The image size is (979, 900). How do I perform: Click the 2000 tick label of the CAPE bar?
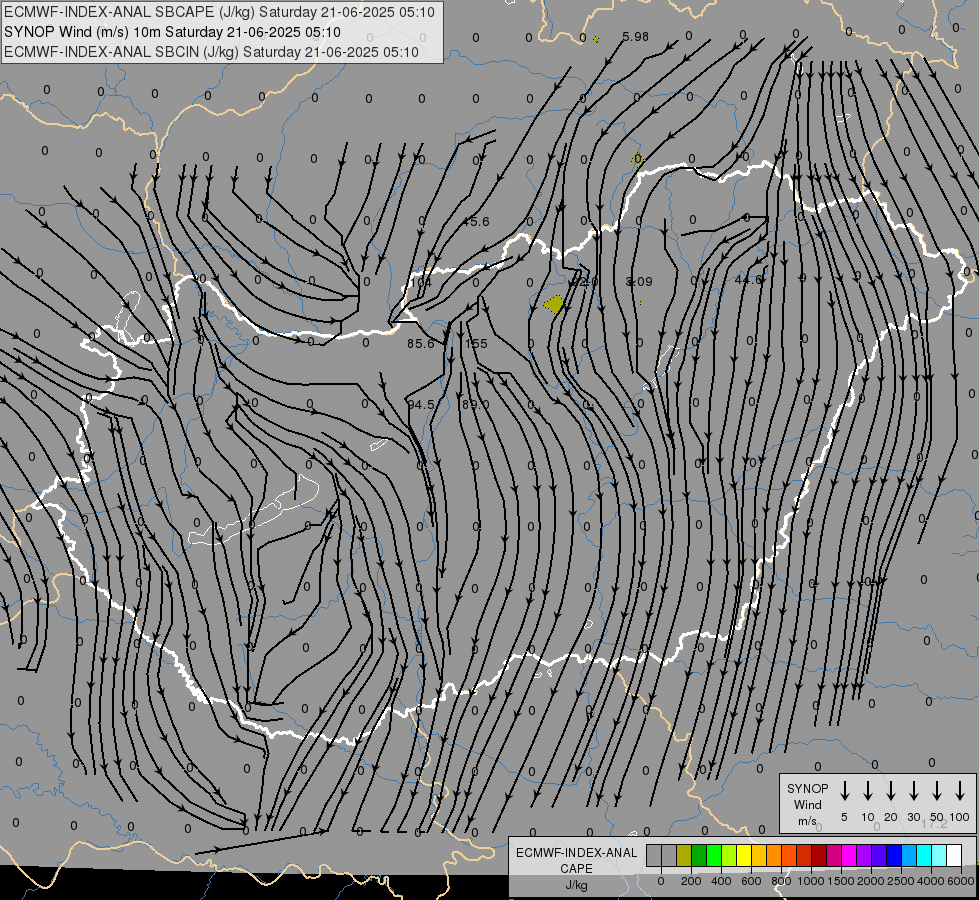pos(871,881)
